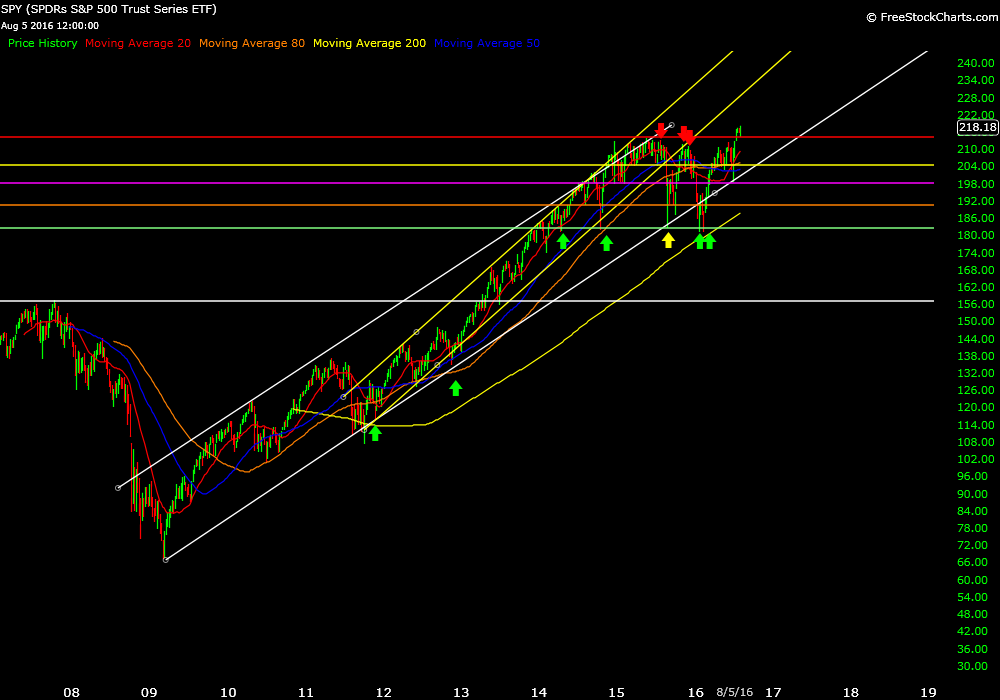Viewport: 1000px width, 700px height.
Task: Click the 240.00 label on the price axis
Action: 973,63
